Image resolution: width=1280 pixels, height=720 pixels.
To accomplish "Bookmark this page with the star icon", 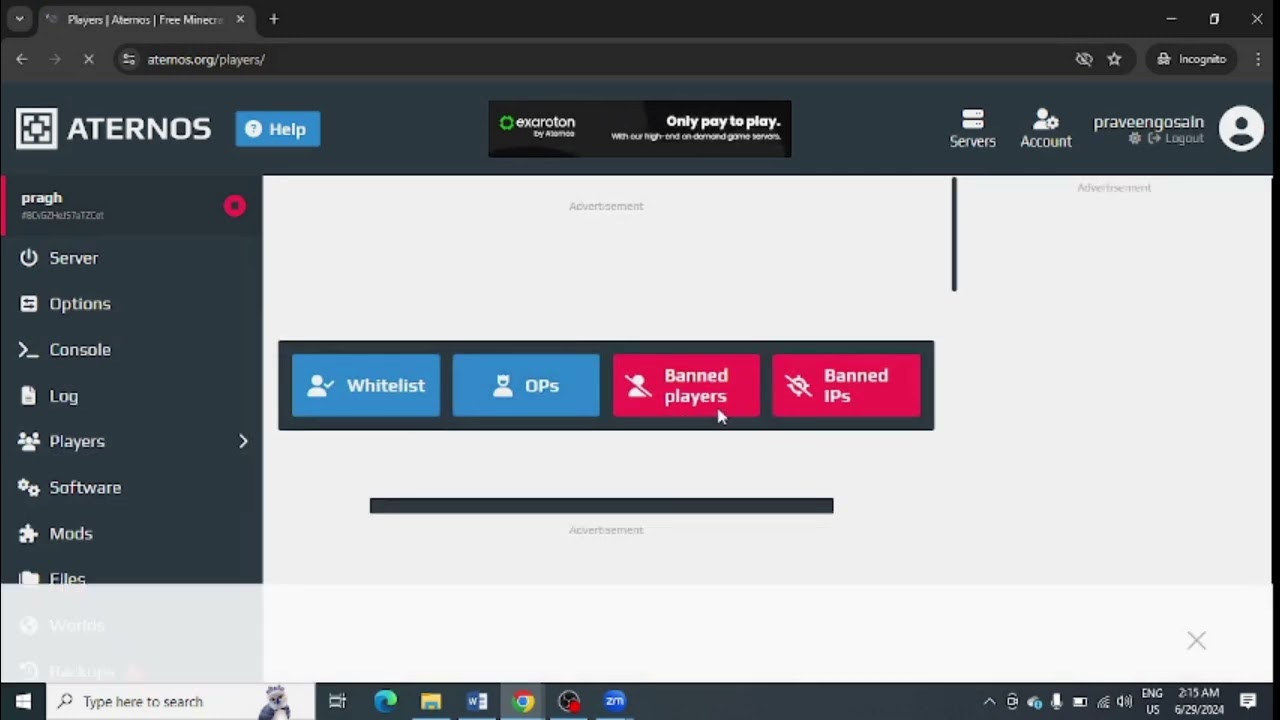I will 1114,59.
